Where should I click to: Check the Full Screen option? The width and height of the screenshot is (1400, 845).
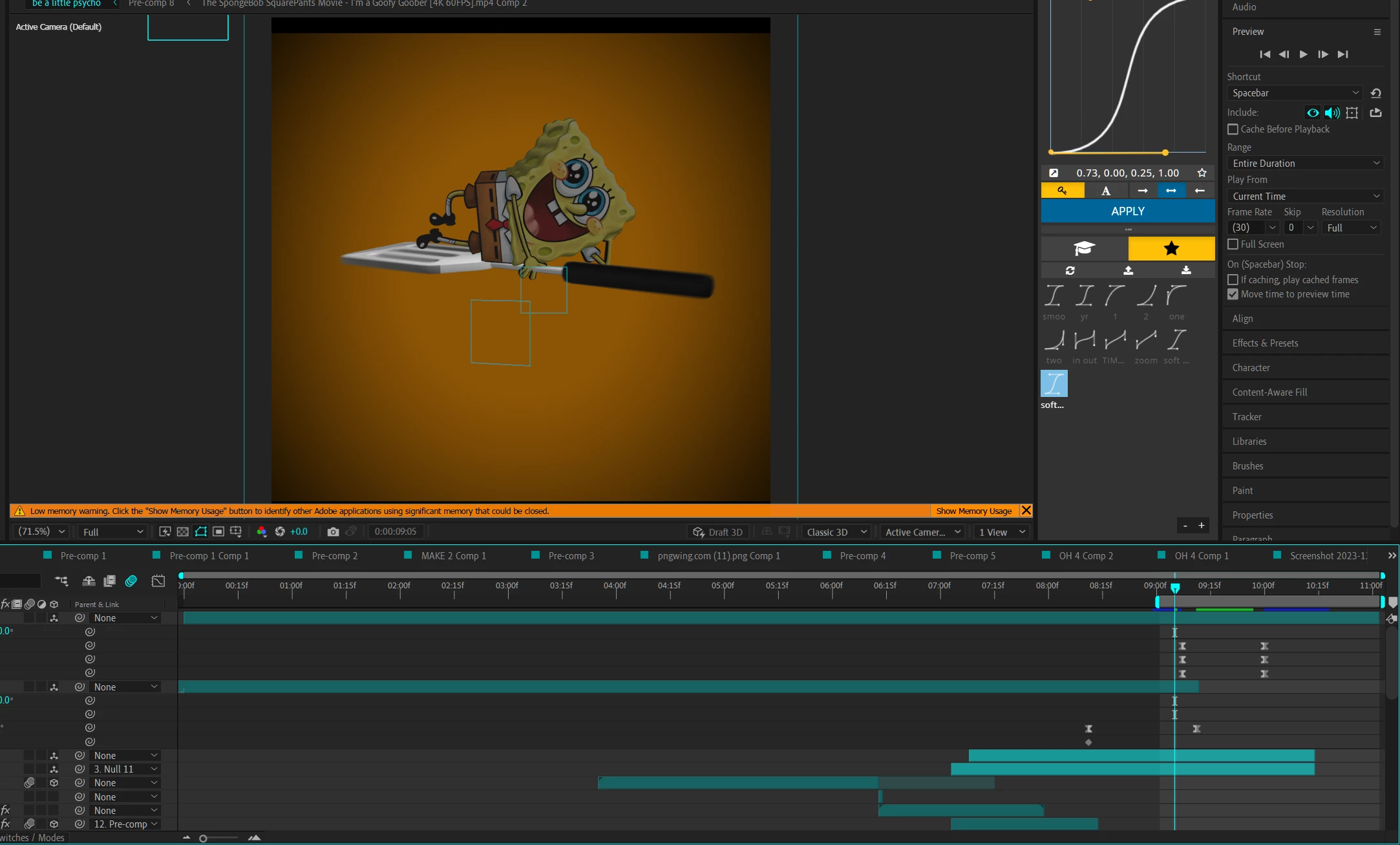[x=1233, y=244]
